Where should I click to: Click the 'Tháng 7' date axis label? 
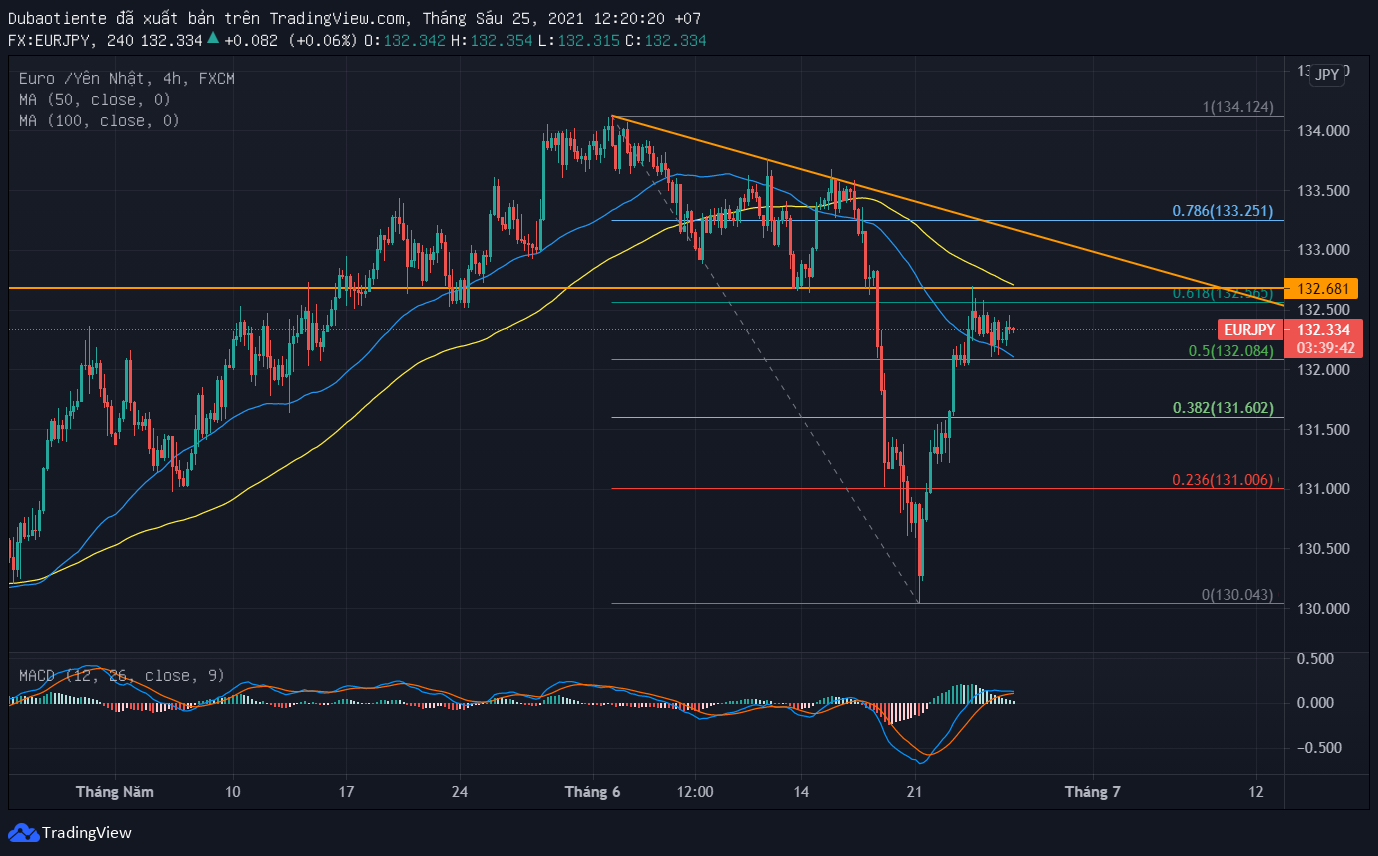tap(1092, 792)
